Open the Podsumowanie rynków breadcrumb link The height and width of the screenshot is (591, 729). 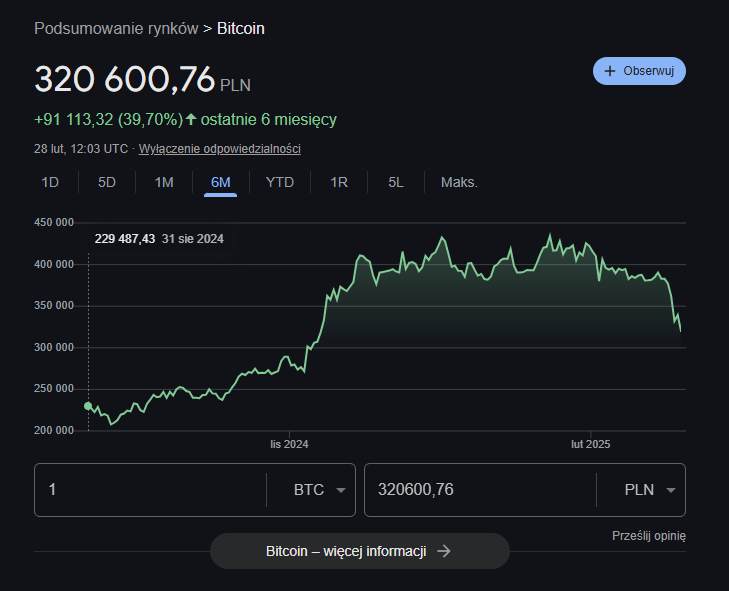116,28
